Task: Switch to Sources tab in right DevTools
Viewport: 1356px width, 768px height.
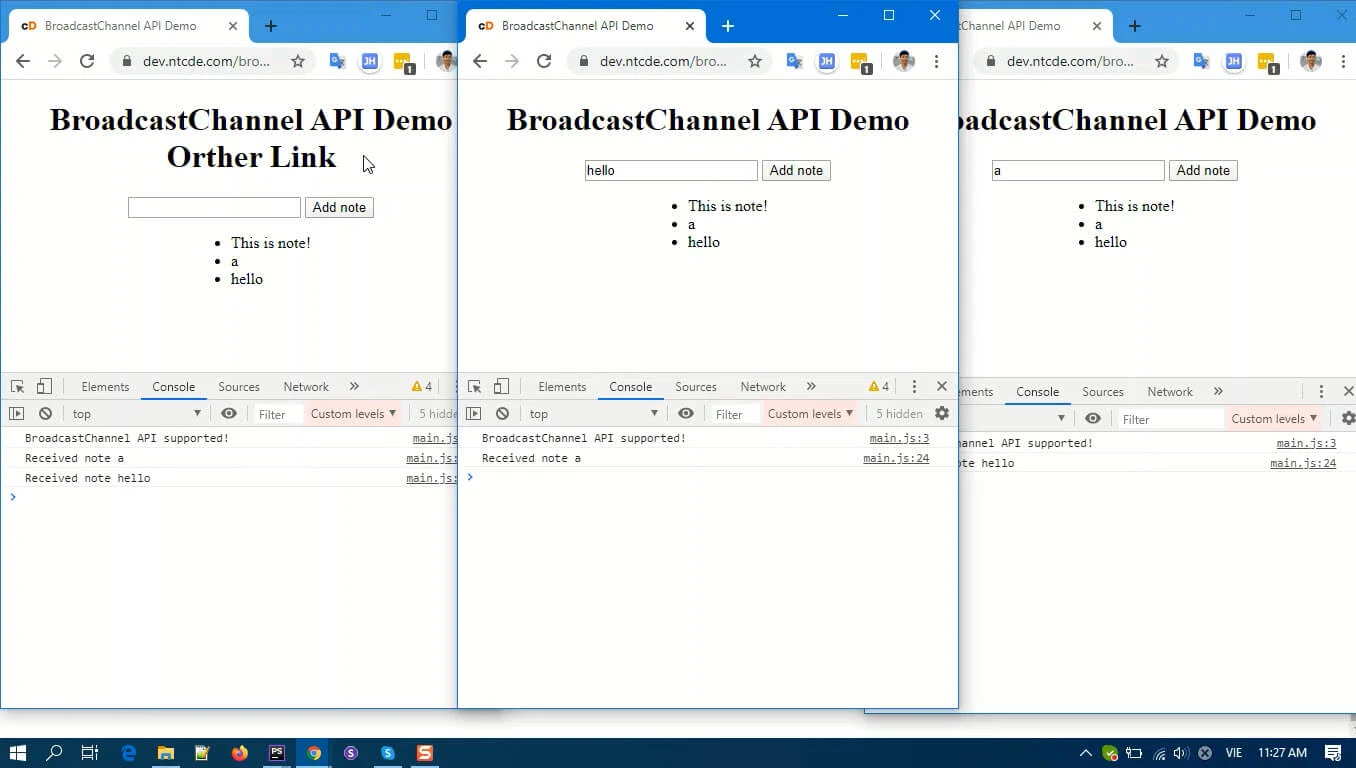Action: click(1103, 392)
